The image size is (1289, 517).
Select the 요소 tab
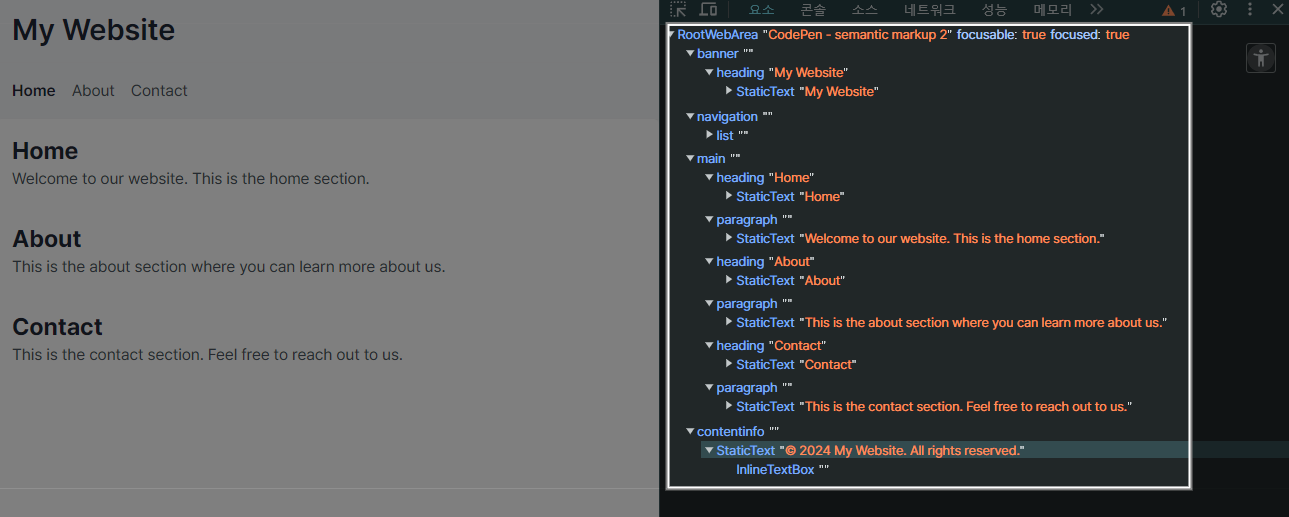click(x=762, y=10)
